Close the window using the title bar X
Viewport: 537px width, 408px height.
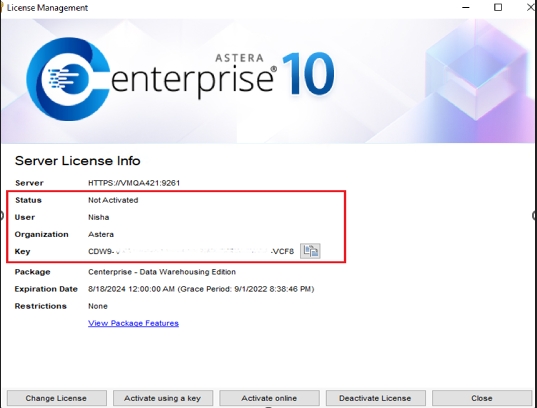[x=530, y=8]
